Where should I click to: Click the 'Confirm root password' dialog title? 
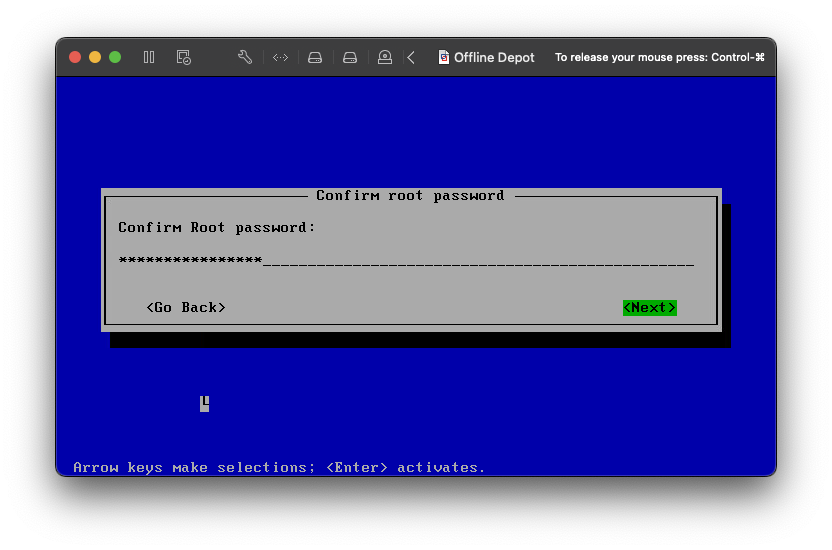[410, 195]
